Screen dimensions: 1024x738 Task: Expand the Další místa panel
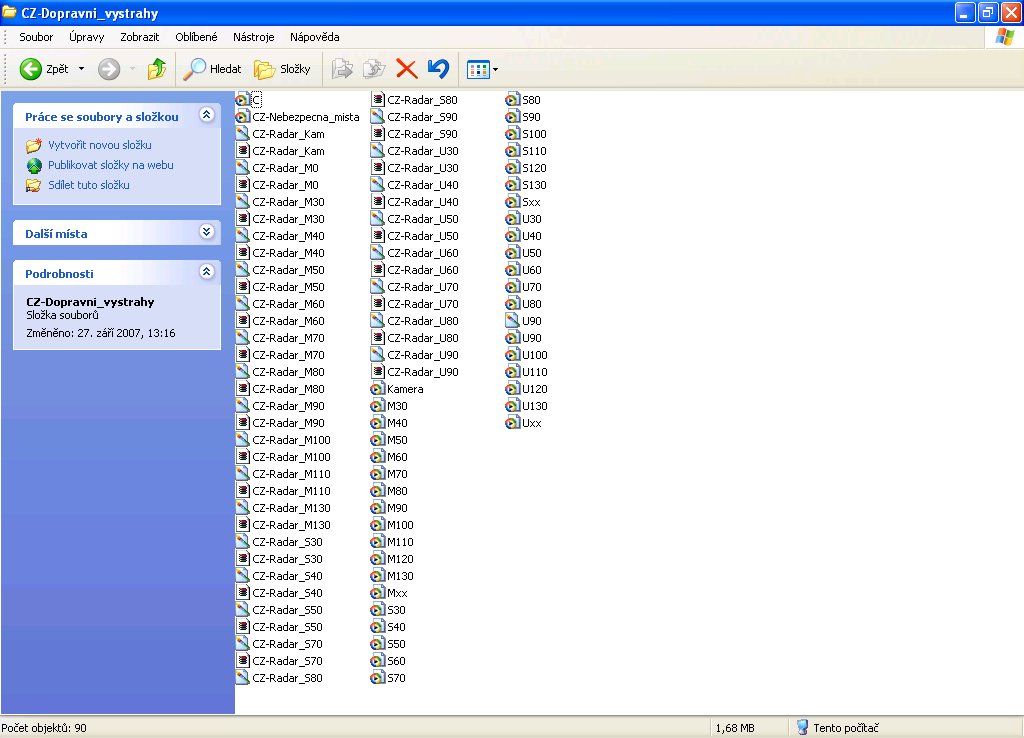[207, 232]
